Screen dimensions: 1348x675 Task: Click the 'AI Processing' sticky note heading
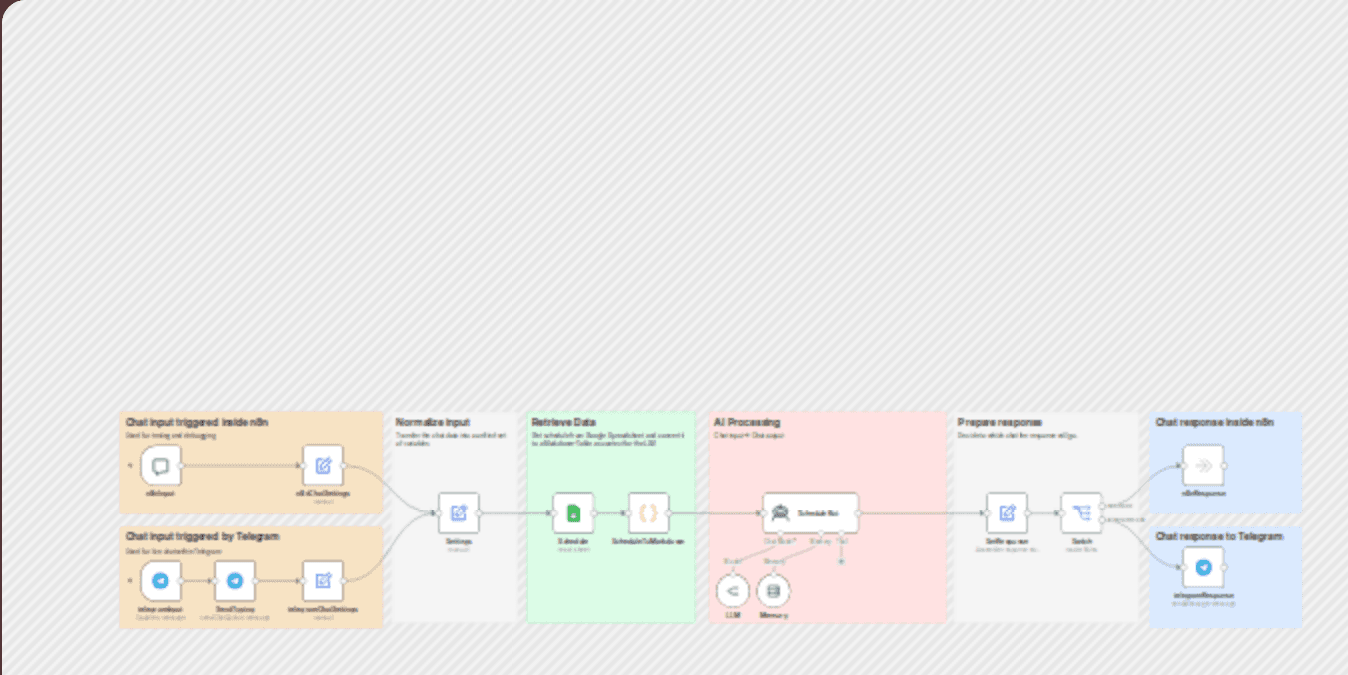pos(747,422)
